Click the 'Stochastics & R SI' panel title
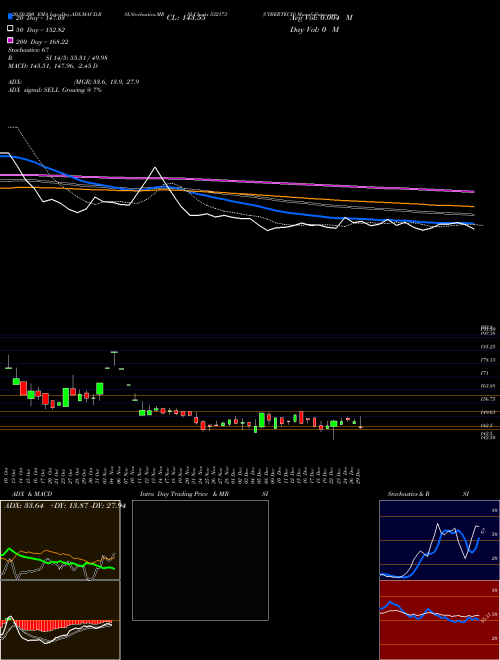500x660 pixels. point(428,494)
